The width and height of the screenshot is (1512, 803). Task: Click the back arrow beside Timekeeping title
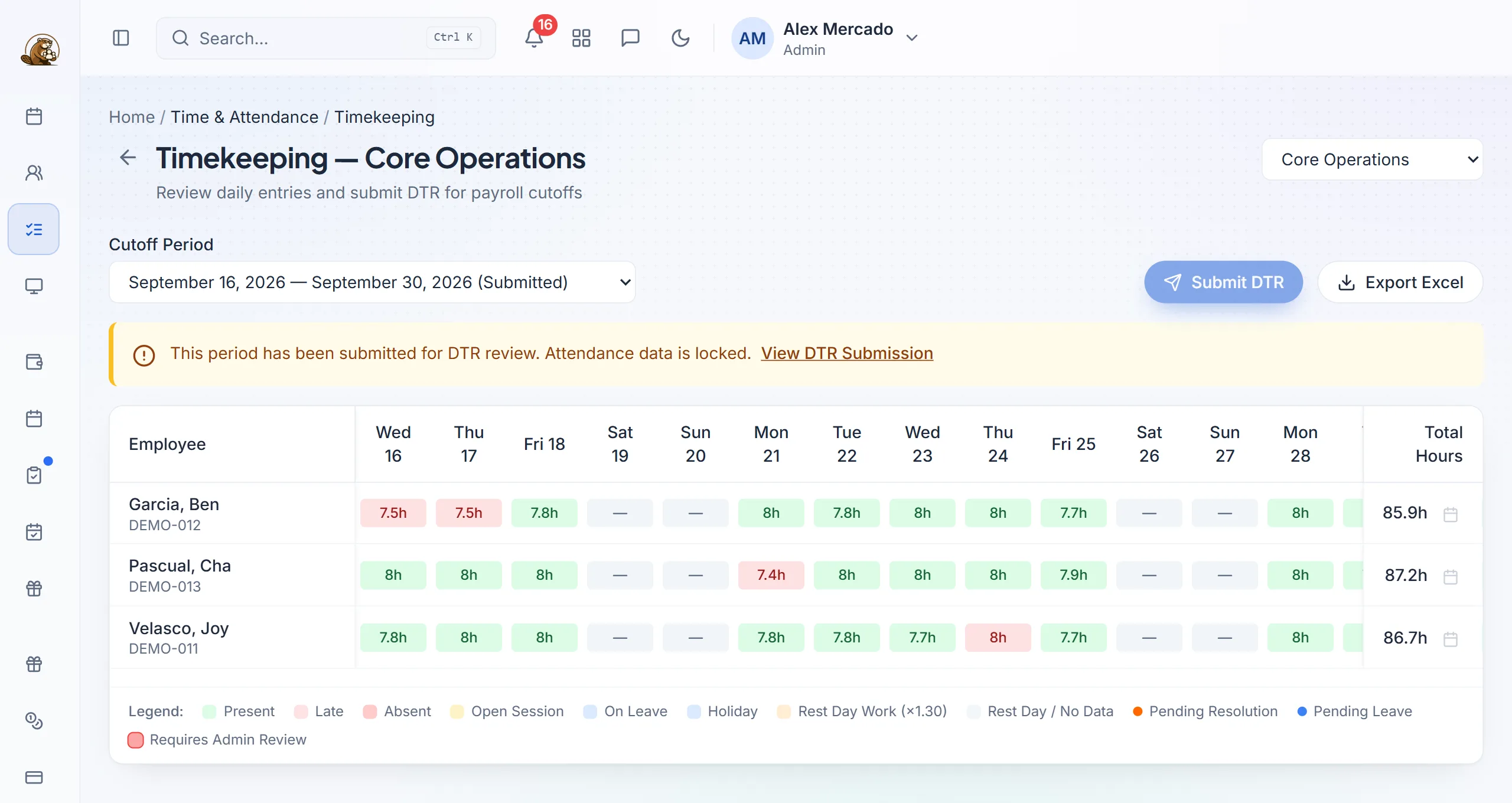tap(128, 158)
